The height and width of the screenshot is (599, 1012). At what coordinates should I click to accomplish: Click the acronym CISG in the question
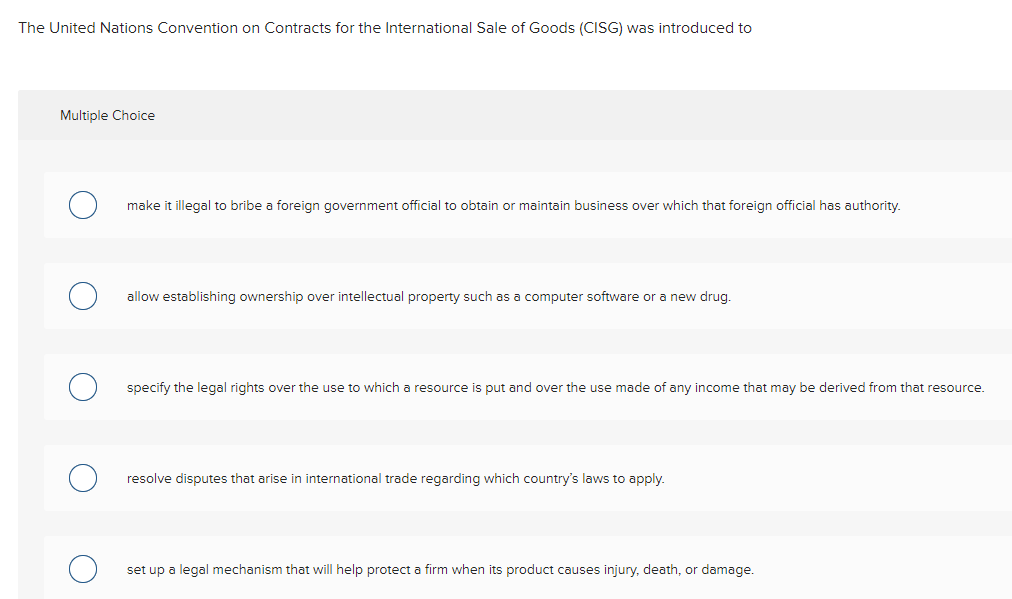pyautogui.click(x=601, y=27)
